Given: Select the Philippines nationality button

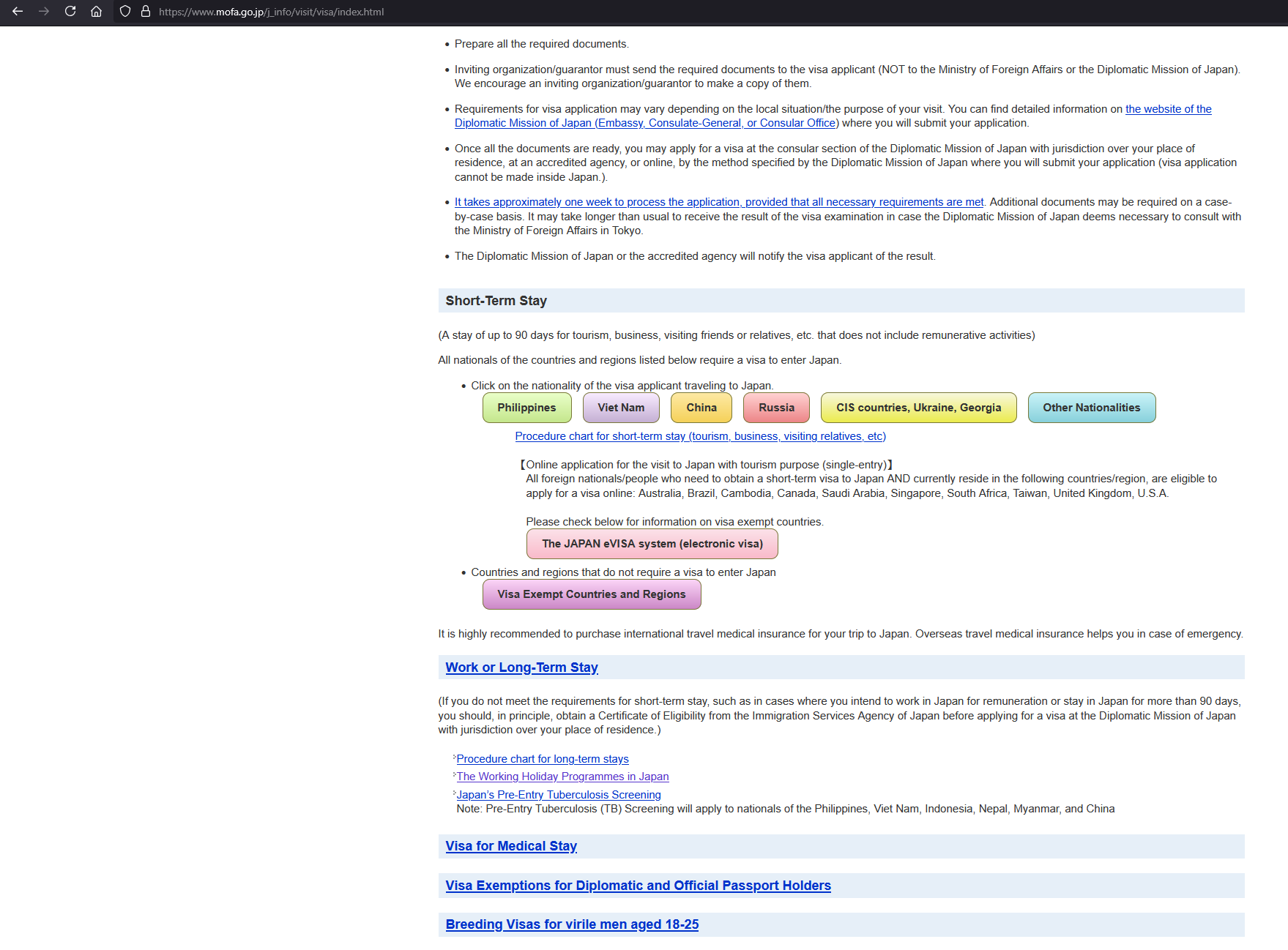Looking at the screenshot, I should pyautogui.click(x=526, y=408).
